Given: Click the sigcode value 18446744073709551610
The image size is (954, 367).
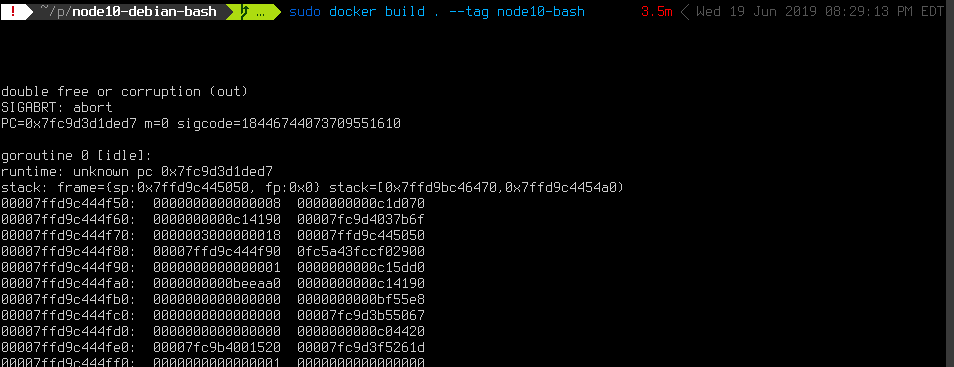Looking at the screenshot, I should (x=321, y=124).
